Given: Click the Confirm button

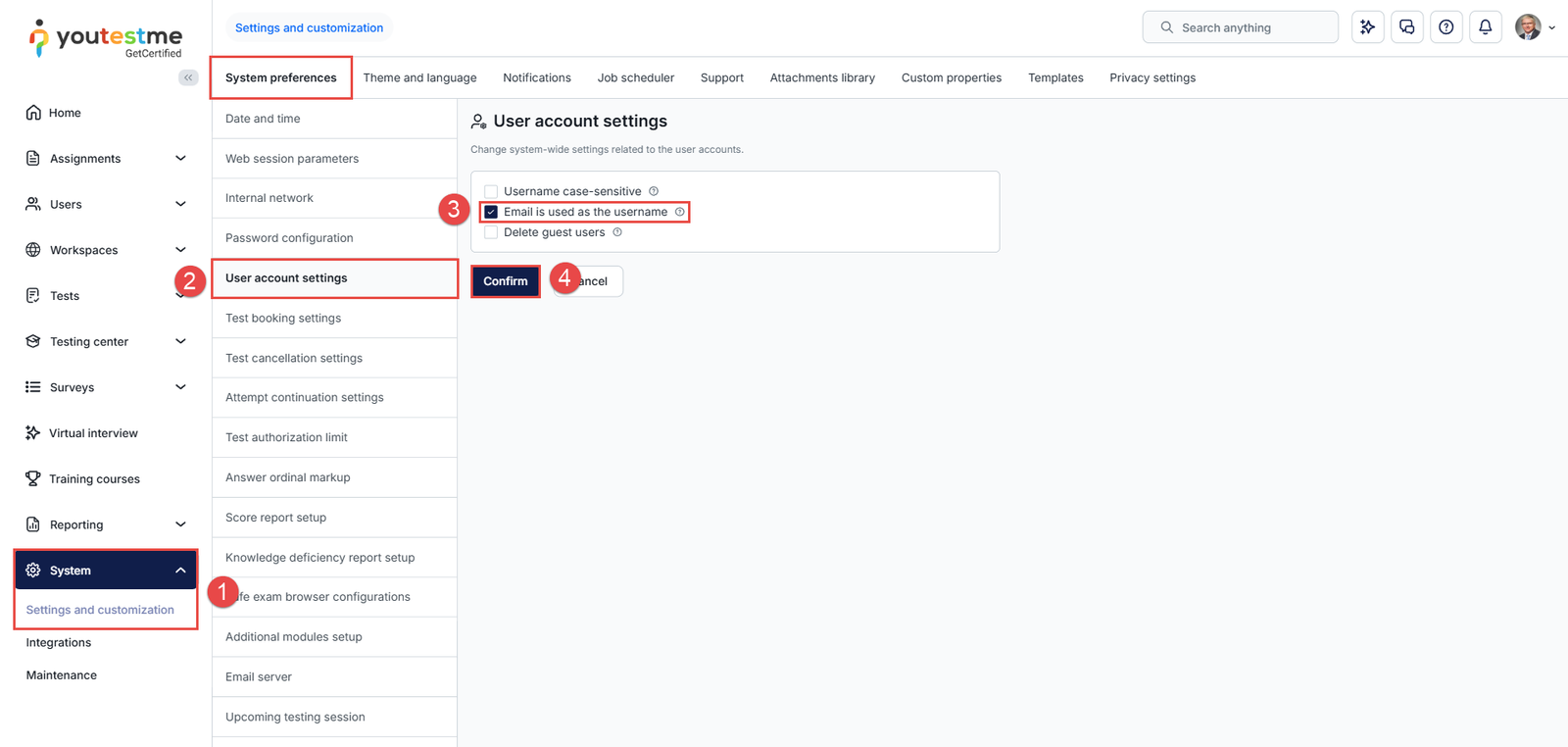Looking at the screenshot, I should pos(505,281).
